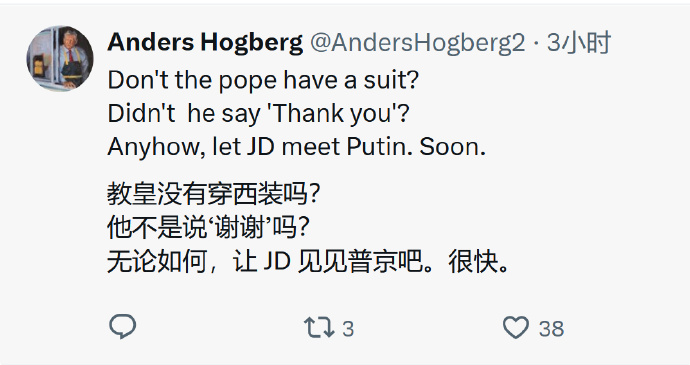Select the line 'Didn't he say Thank you?'
690x365 pixels.
point(258,113)
